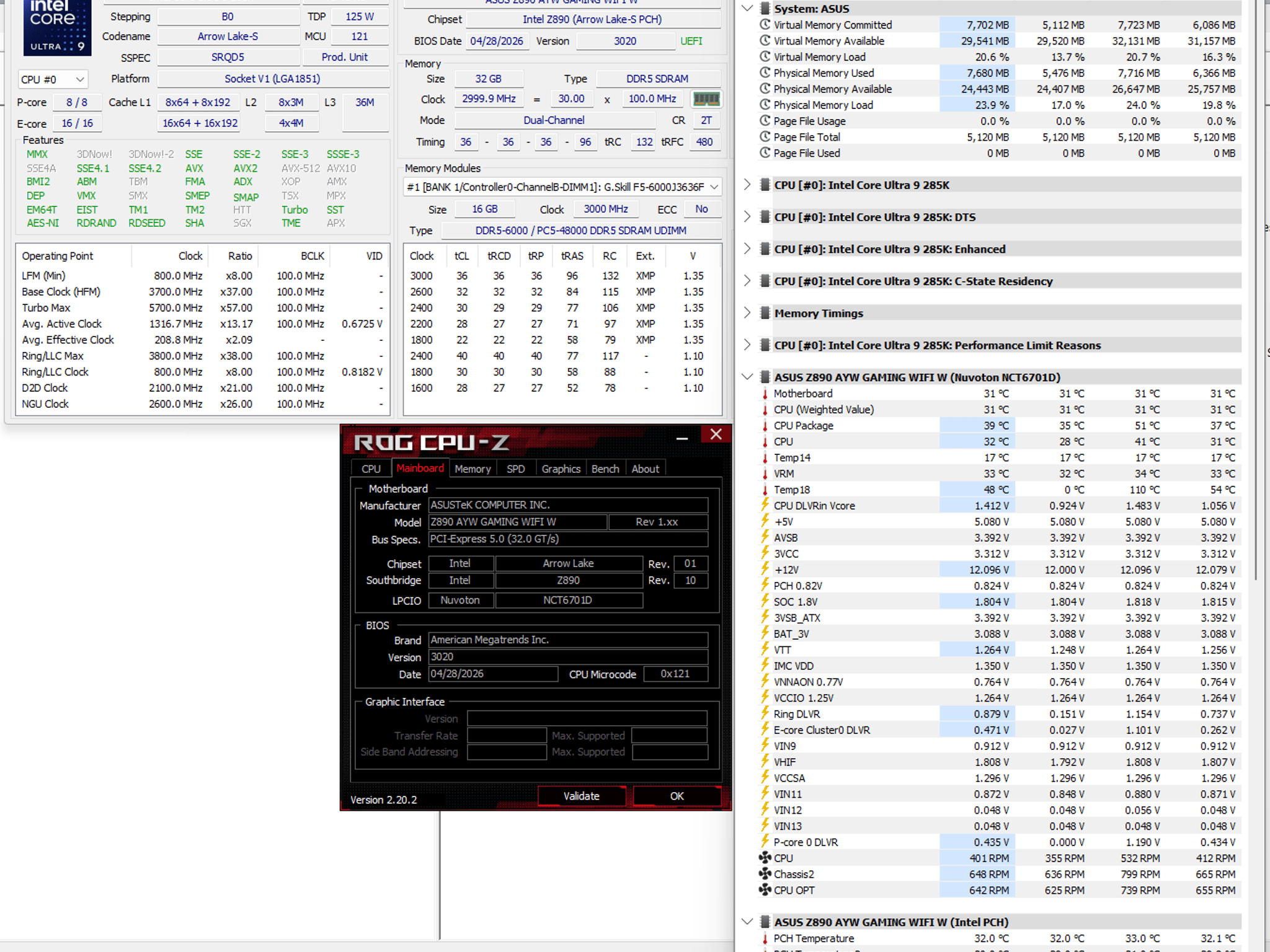Click the Manufacturer field ASUSTeK COMPUTER INC.

point(567,505)
